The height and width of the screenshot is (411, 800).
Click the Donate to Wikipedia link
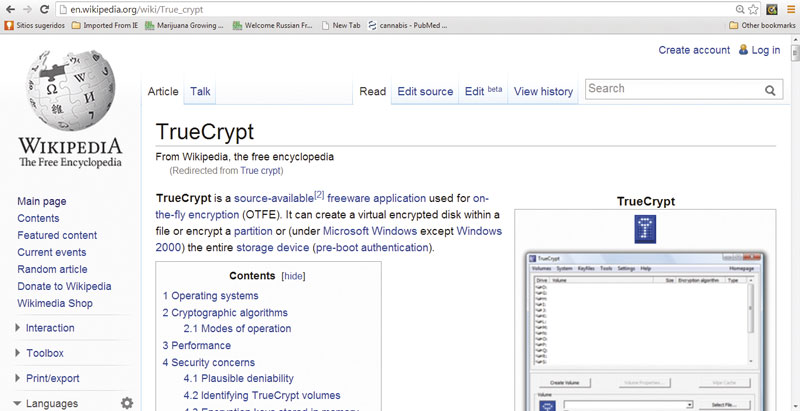(x=64, y=286)
